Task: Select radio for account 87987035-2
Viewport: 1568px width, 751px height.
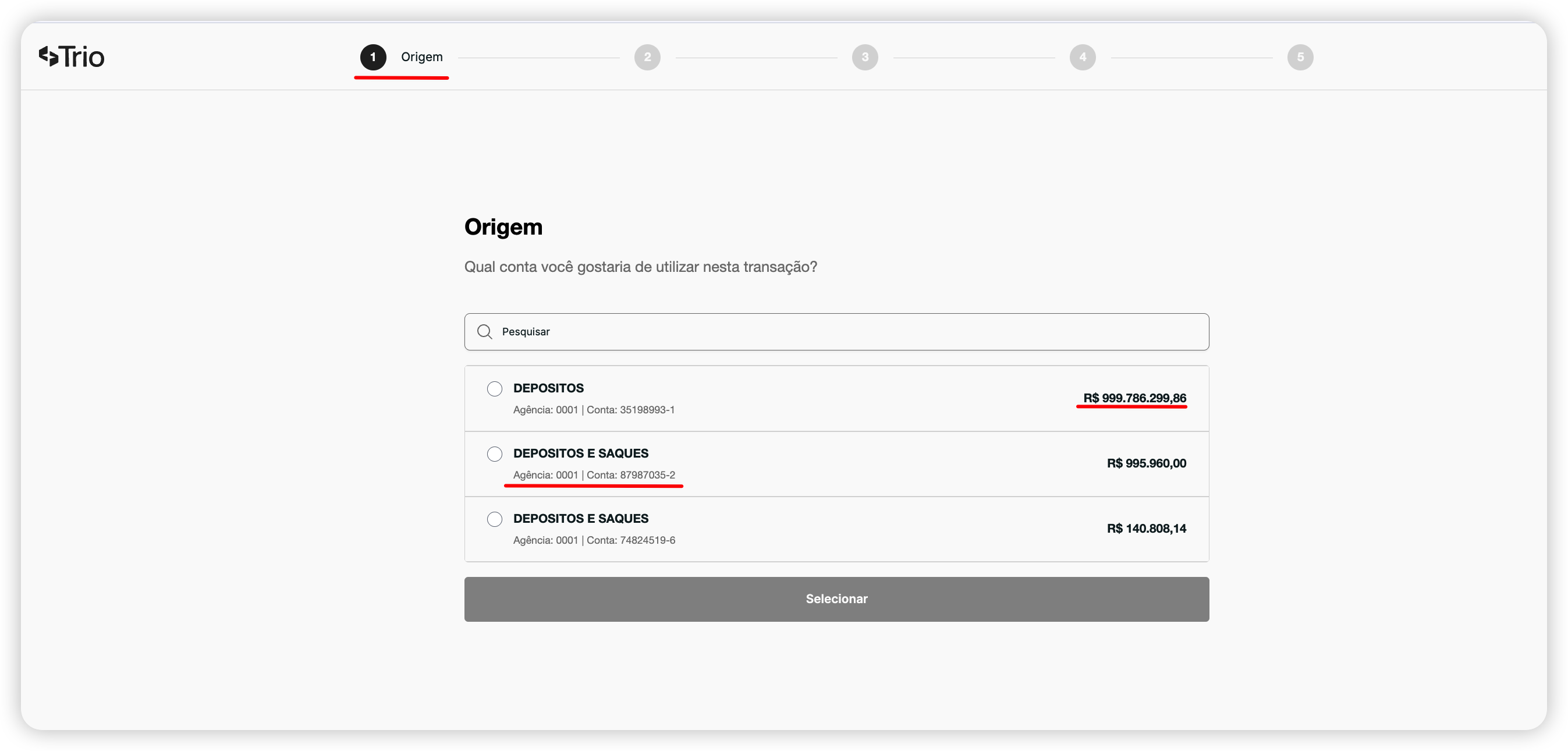Action: click(494, 454)
